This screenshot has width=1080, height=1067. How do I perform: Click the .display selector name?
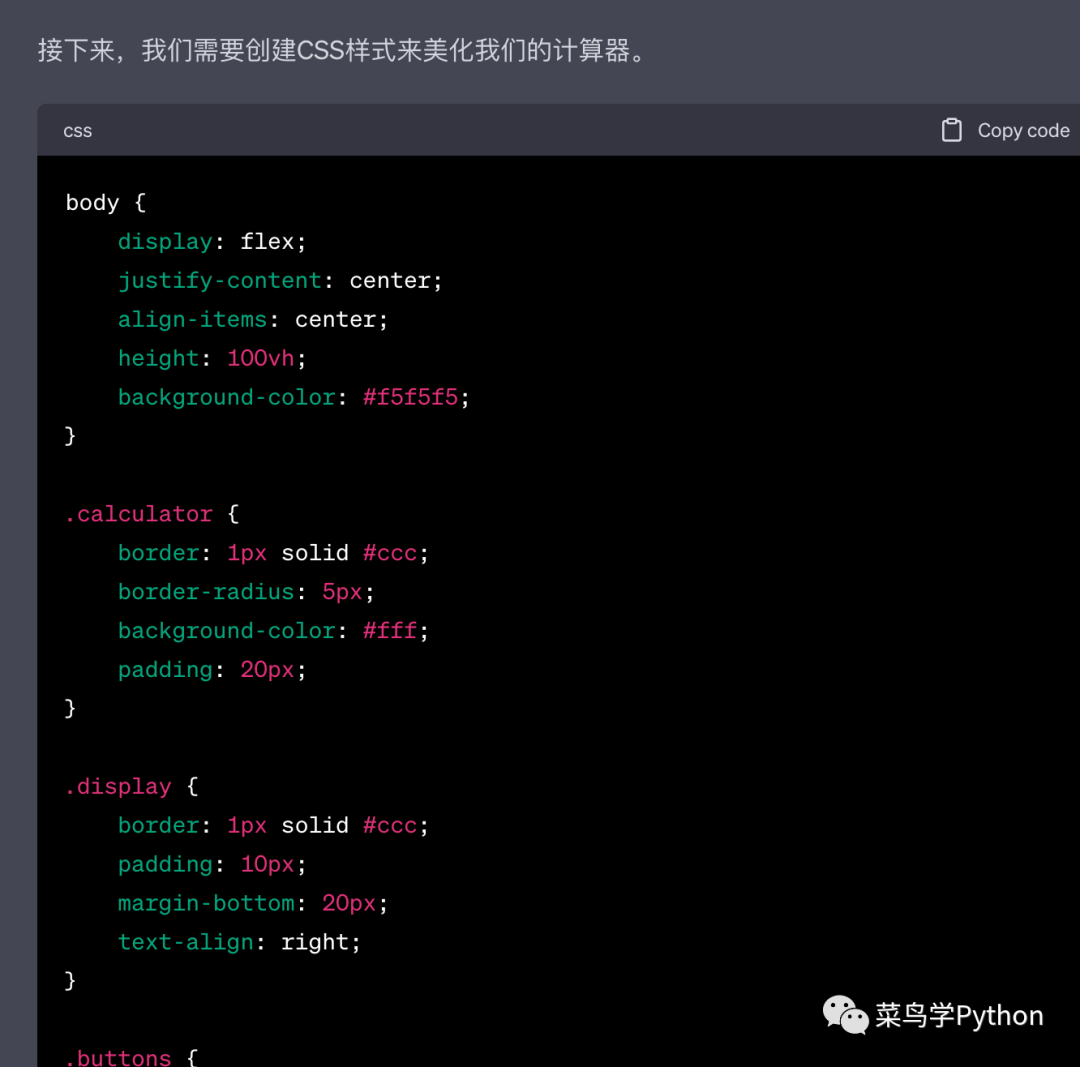pyautogui.click(x=118, y=787)
